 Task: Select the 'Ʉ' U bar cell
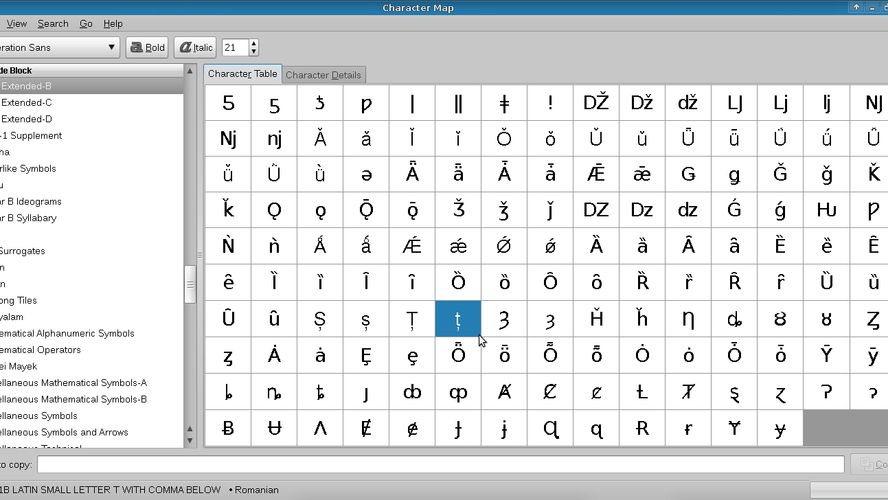(274, 429)
